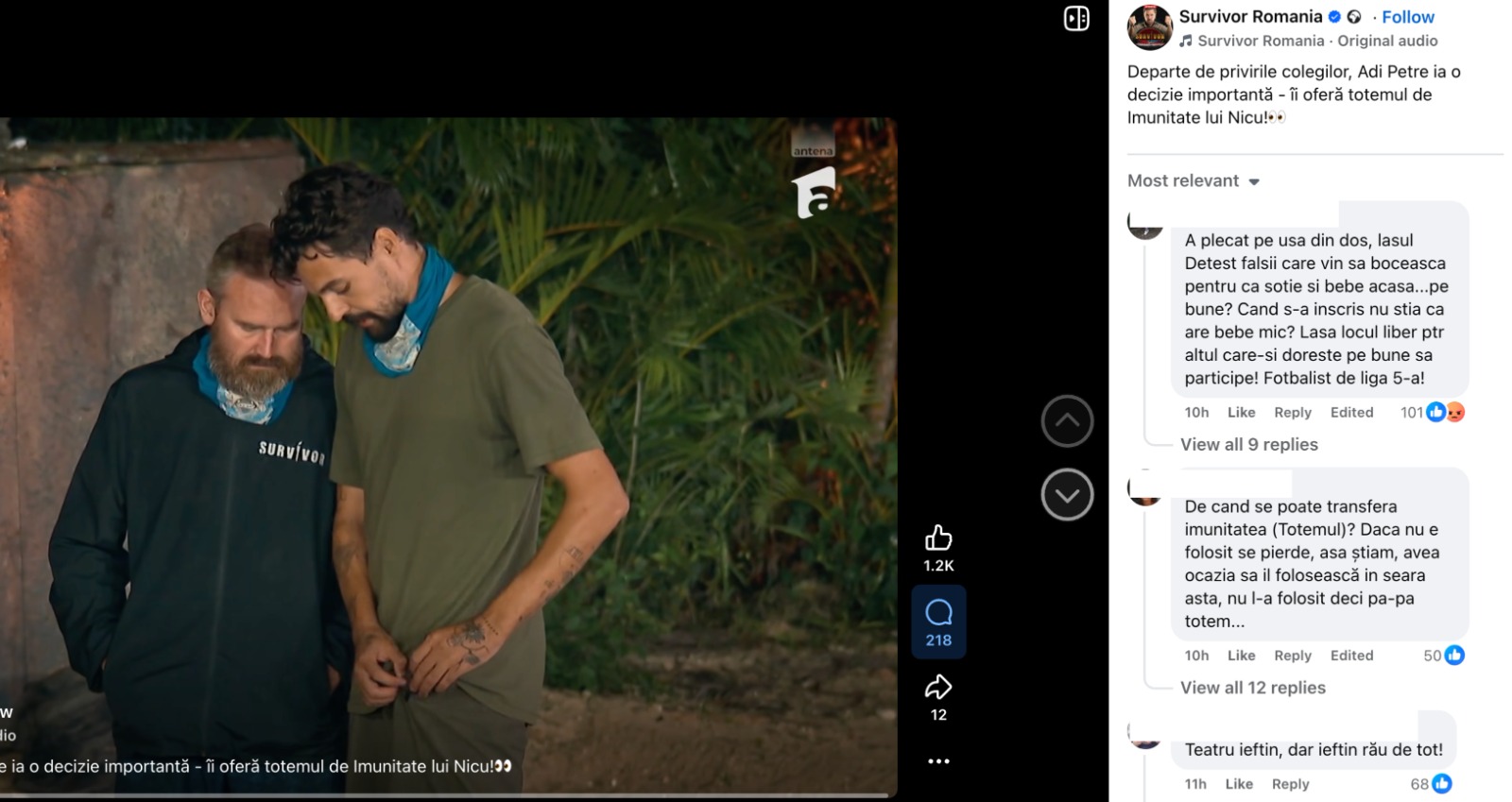Go to previous reel with up arrow
Image resolution: width=1512 pixels, height=802 pixels.
coord(1067,421)
